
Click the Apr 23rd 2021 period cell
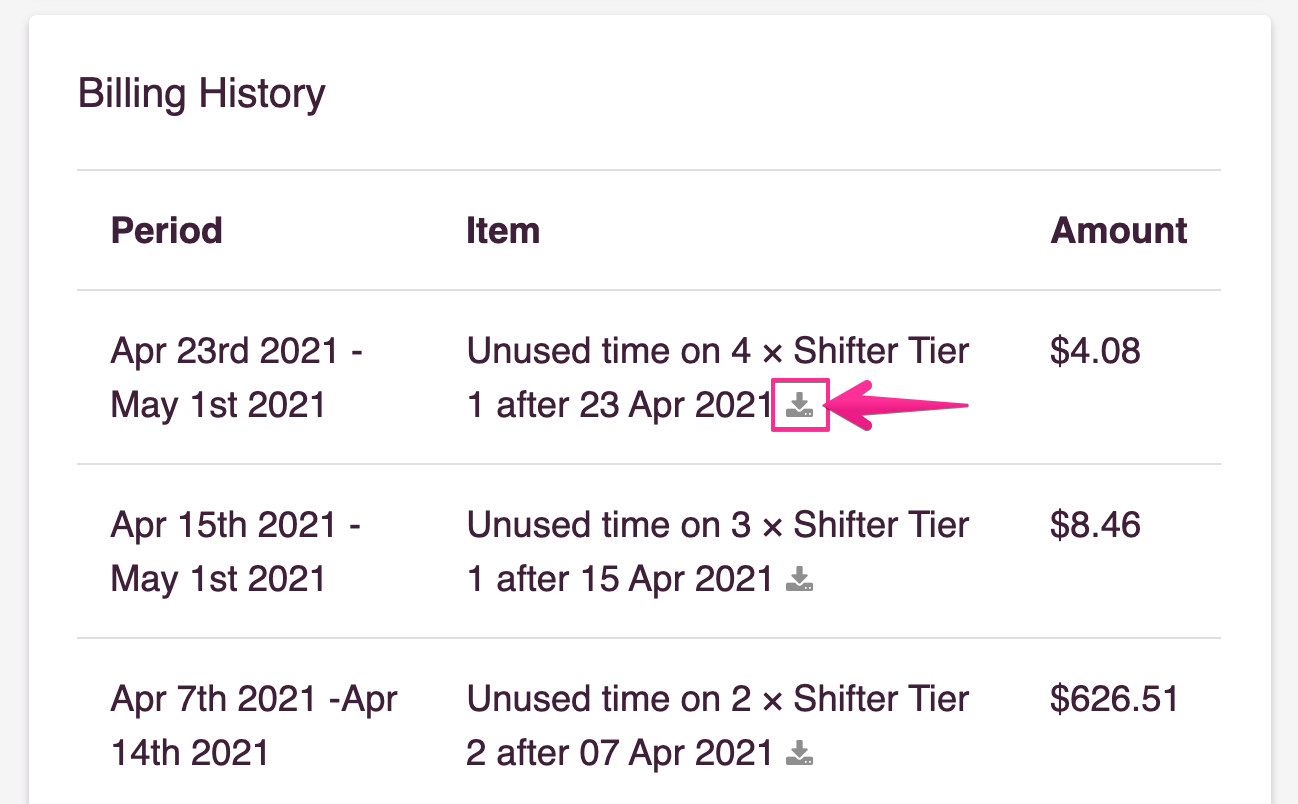pos(237,378)
